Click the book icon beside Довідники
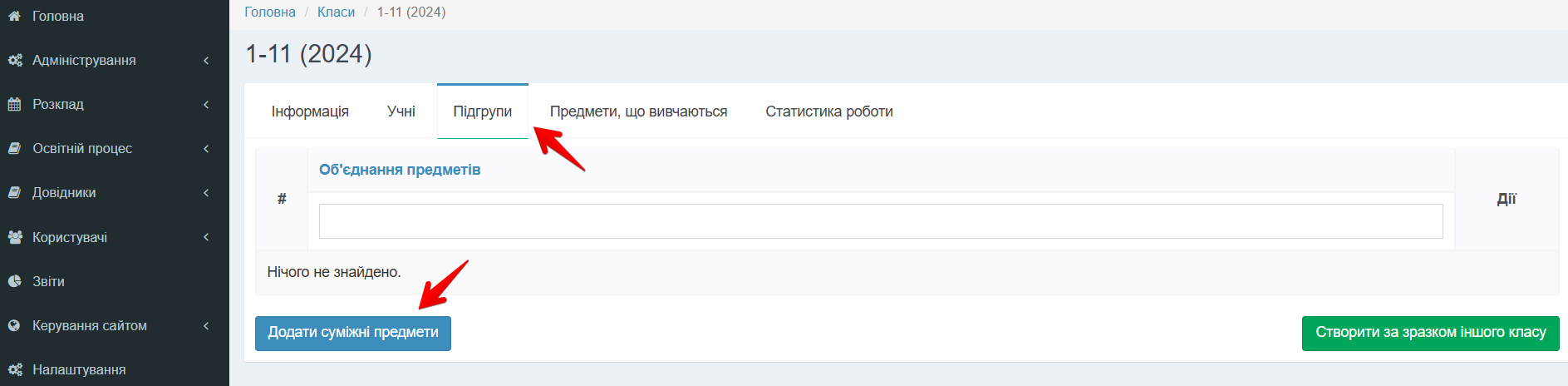 [14, 192]
